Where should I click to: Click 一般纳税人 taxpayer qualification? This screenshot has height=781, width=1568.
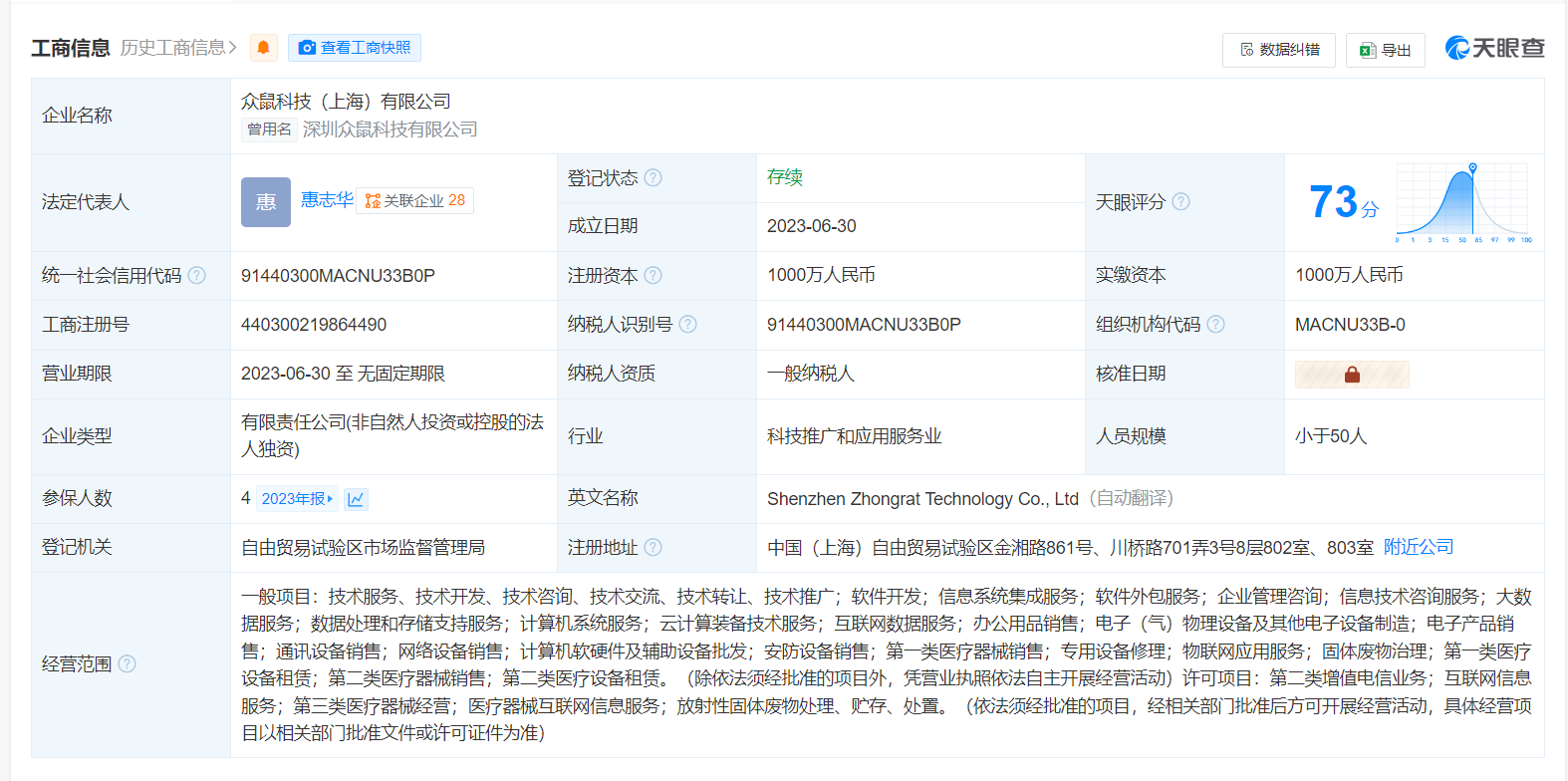[x=811, y=374]
